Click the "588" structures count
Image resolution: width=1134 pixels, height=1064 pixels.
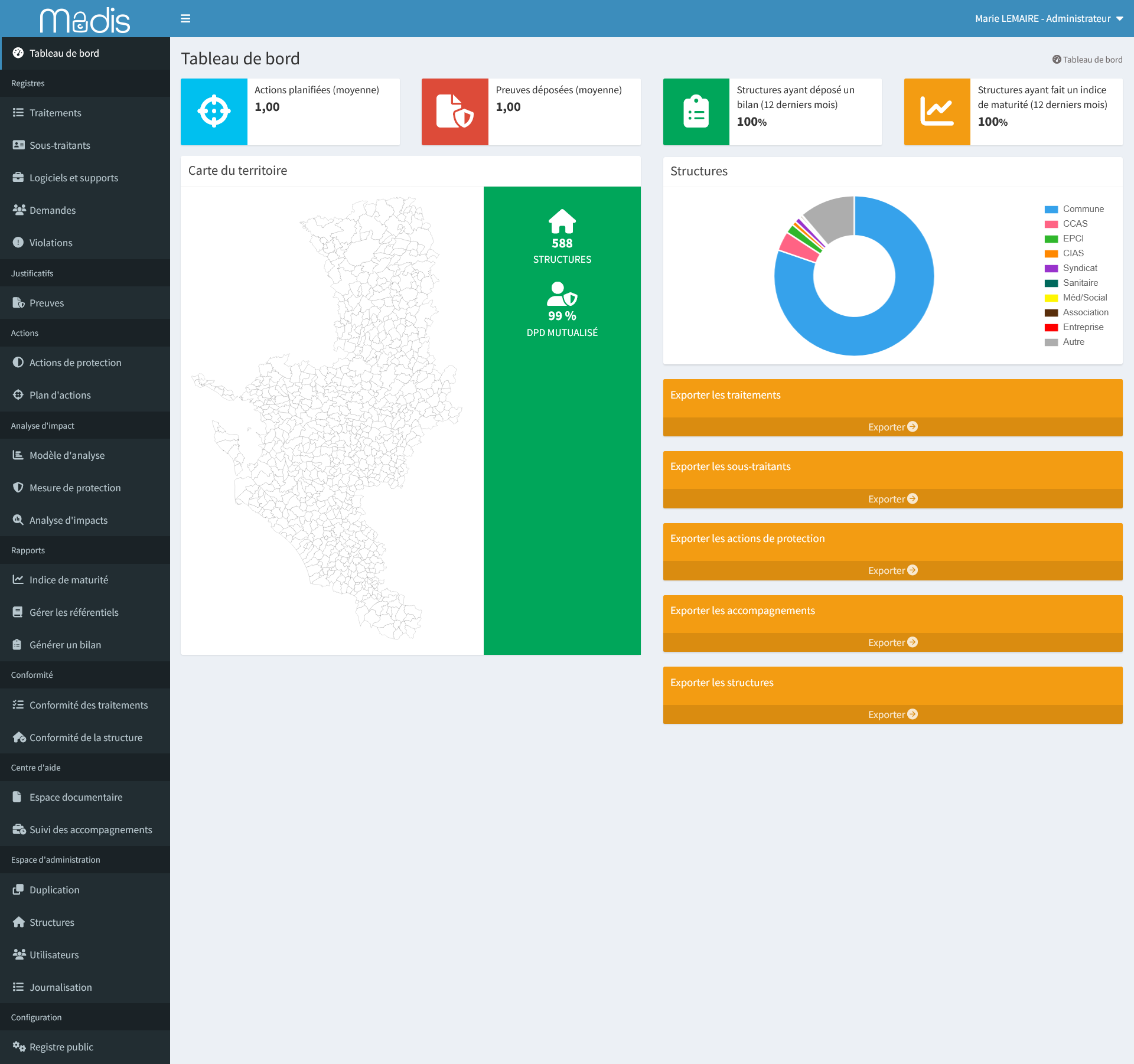tap(562, 243)
